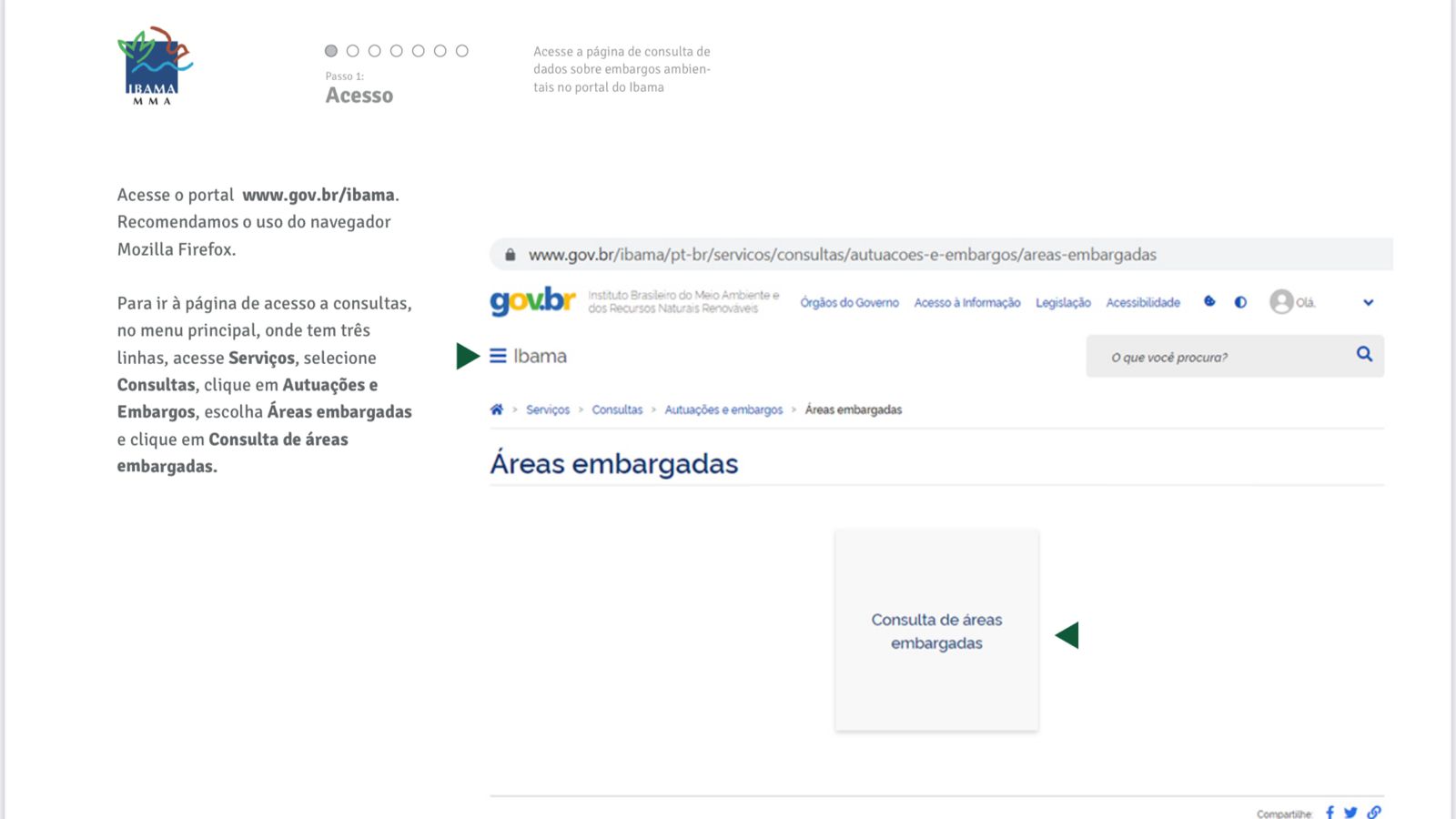Select the fourth step dot

coord(397,51)
